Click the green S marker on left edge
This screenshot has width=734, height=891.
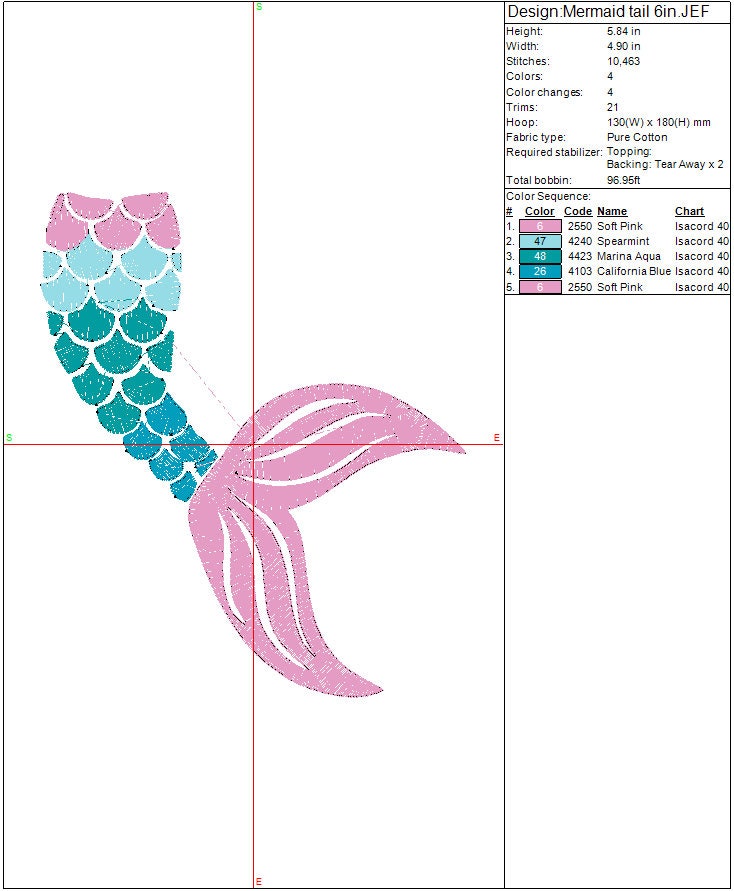pos(9,438)
